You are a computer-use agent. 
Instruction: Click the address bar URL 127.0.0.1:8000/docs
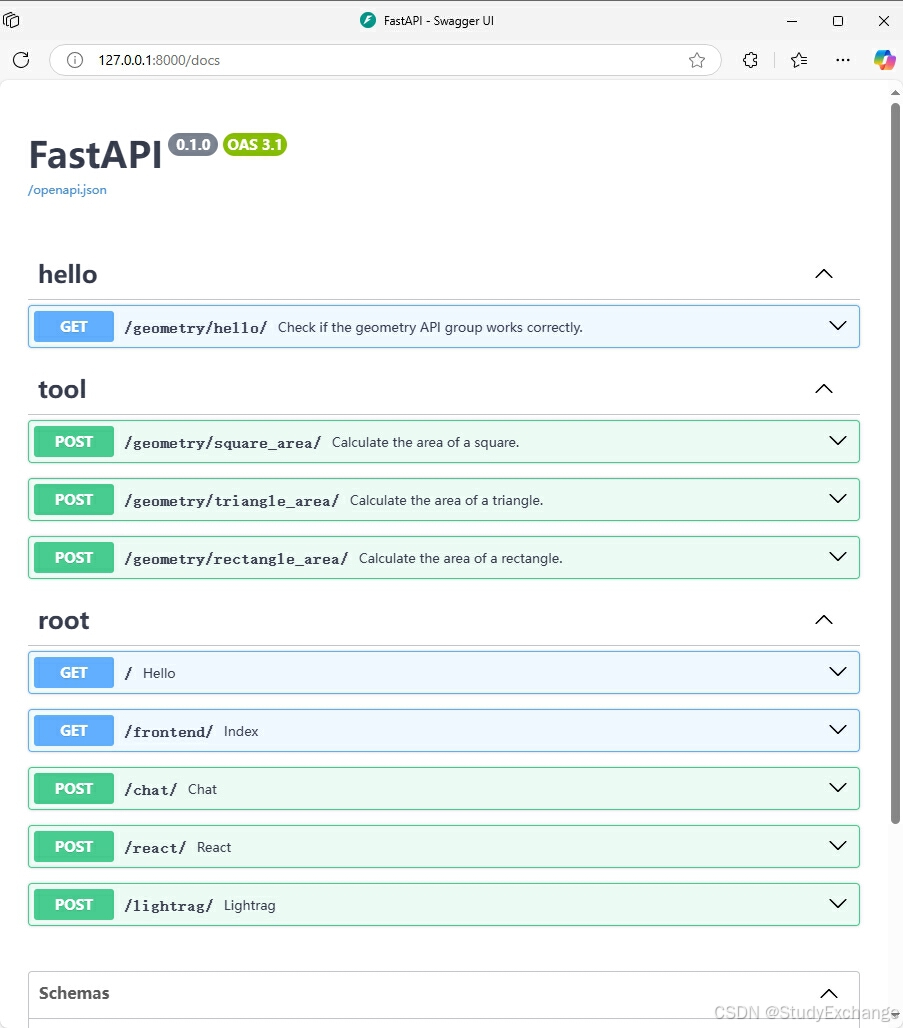coord(159,60)
